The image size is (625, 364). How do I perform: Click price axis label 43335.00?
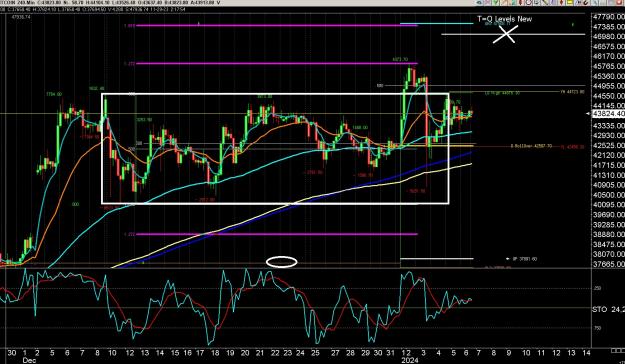pos(609,126)
